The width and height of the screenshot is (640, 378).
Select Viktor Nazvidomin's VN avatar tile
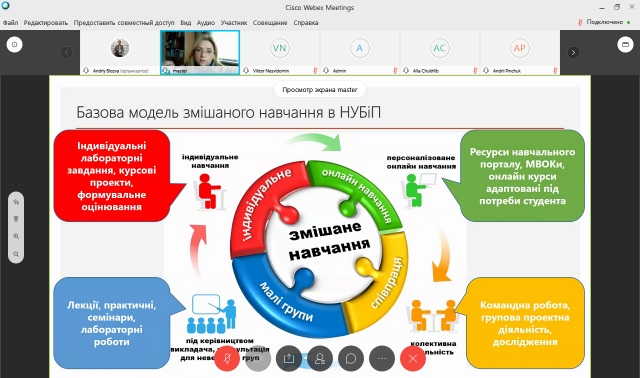pos(280,52)
